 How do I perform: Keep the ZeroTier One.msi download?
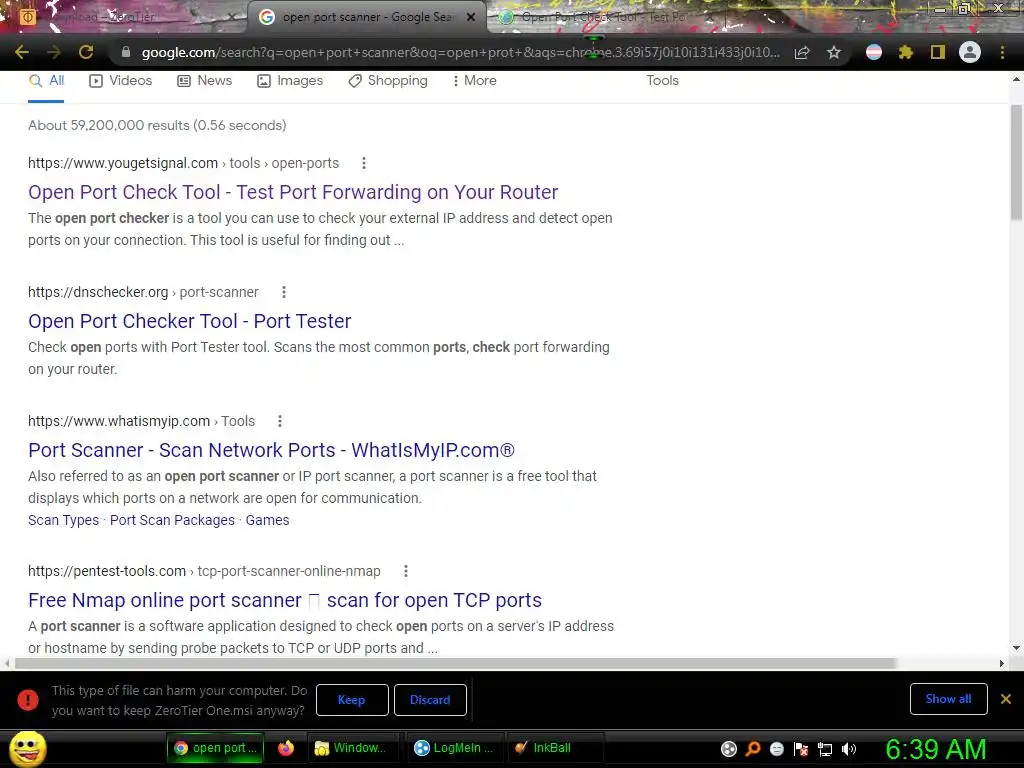point(352,700)
